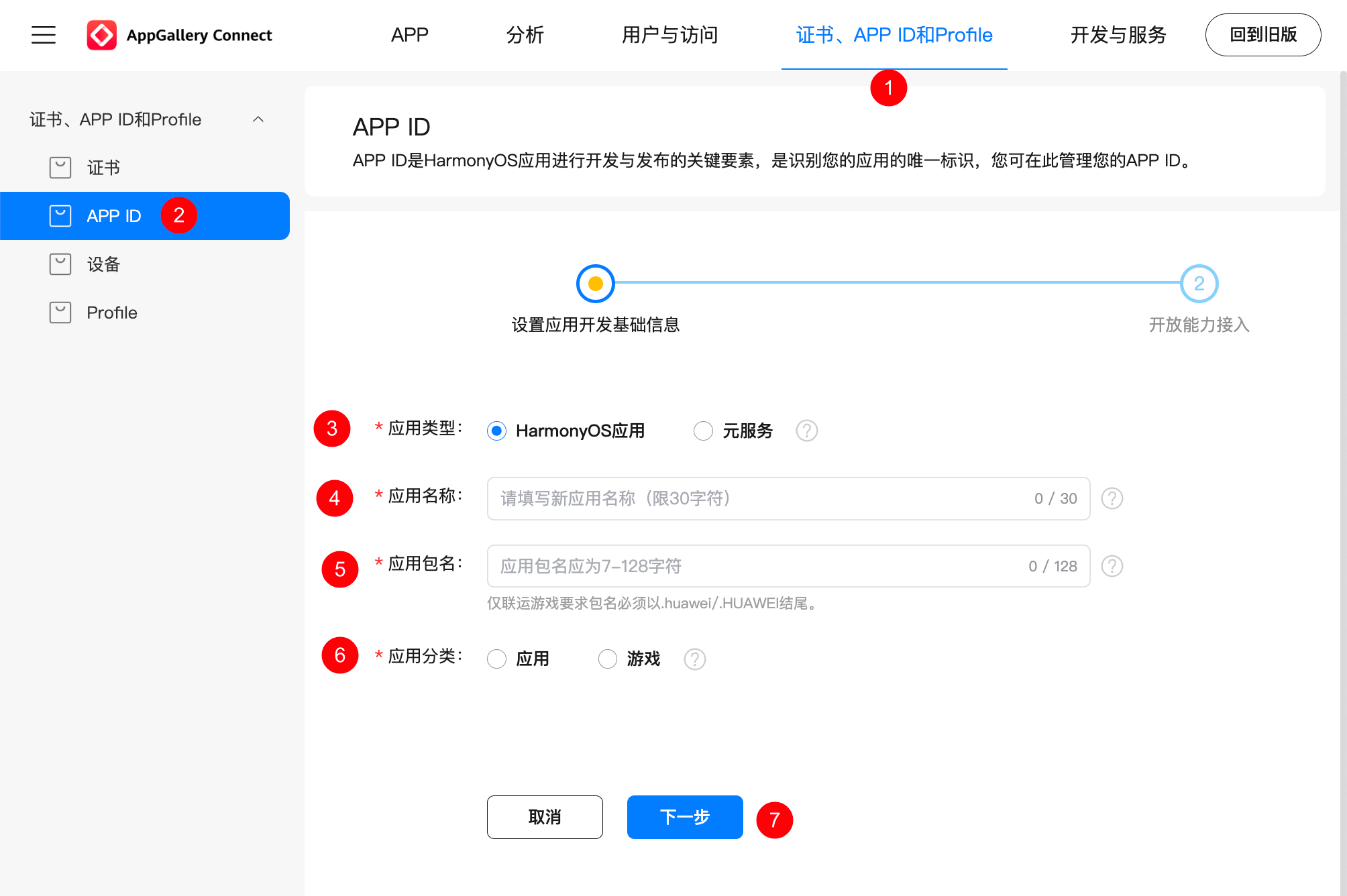The image size is (1347, 896).
Task: Select 游戏 as the app category
Action: coord(608,659)
